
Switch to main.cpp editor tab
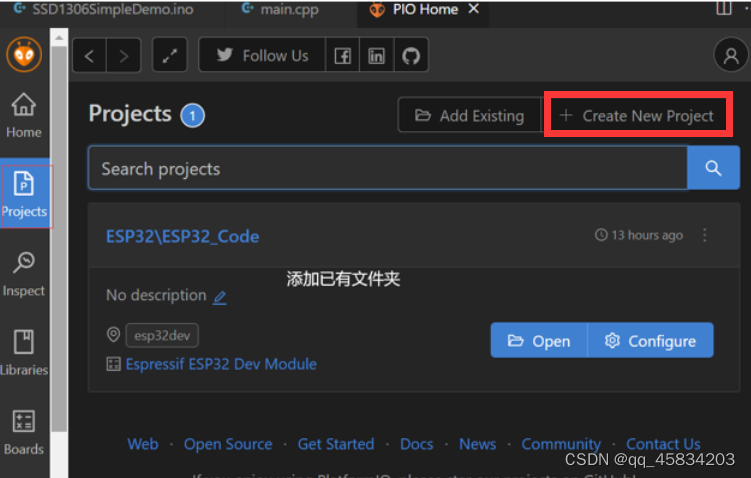[281, 10]
